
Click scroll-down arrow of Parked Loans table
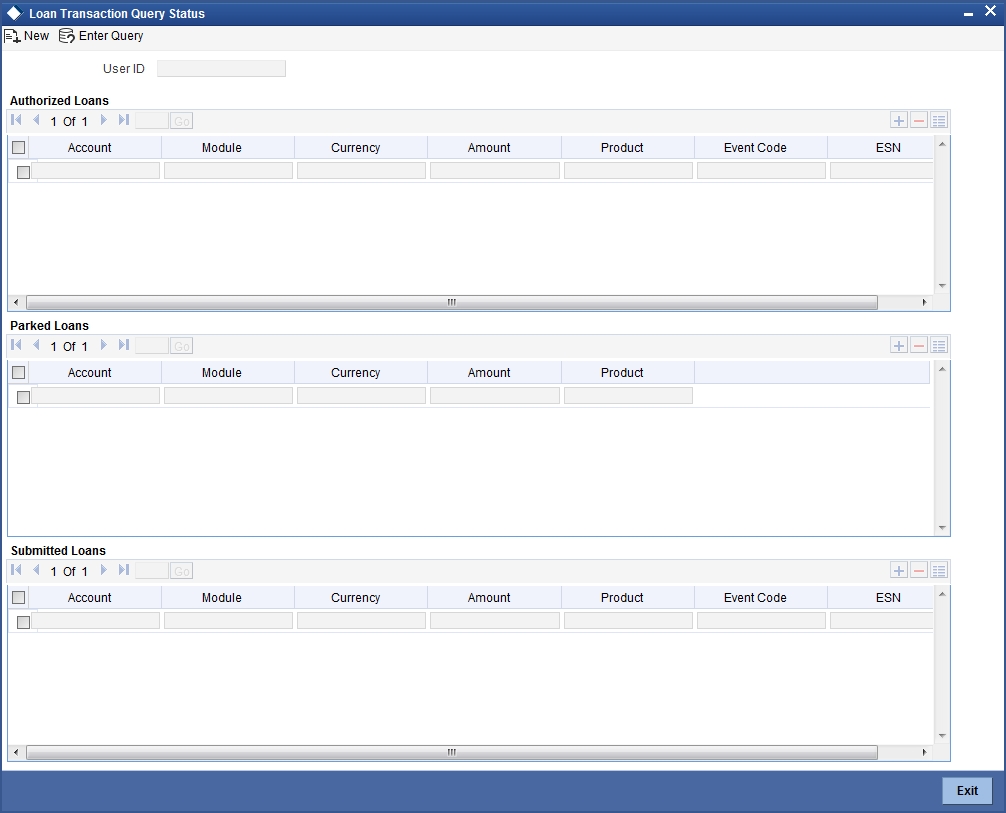pos(942,528)
